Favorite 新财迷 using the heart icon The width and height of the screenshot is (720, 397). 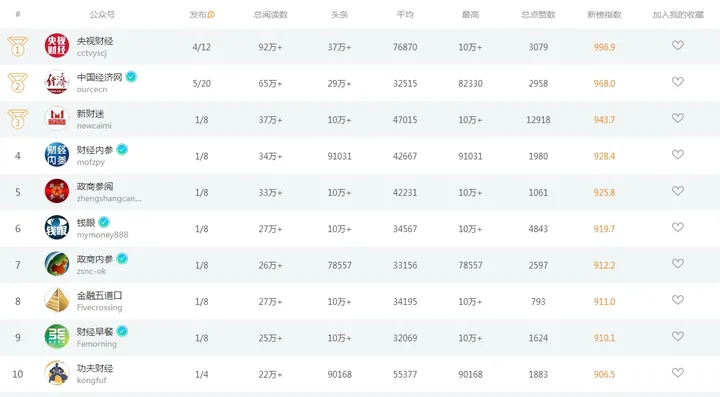point(678,118)
